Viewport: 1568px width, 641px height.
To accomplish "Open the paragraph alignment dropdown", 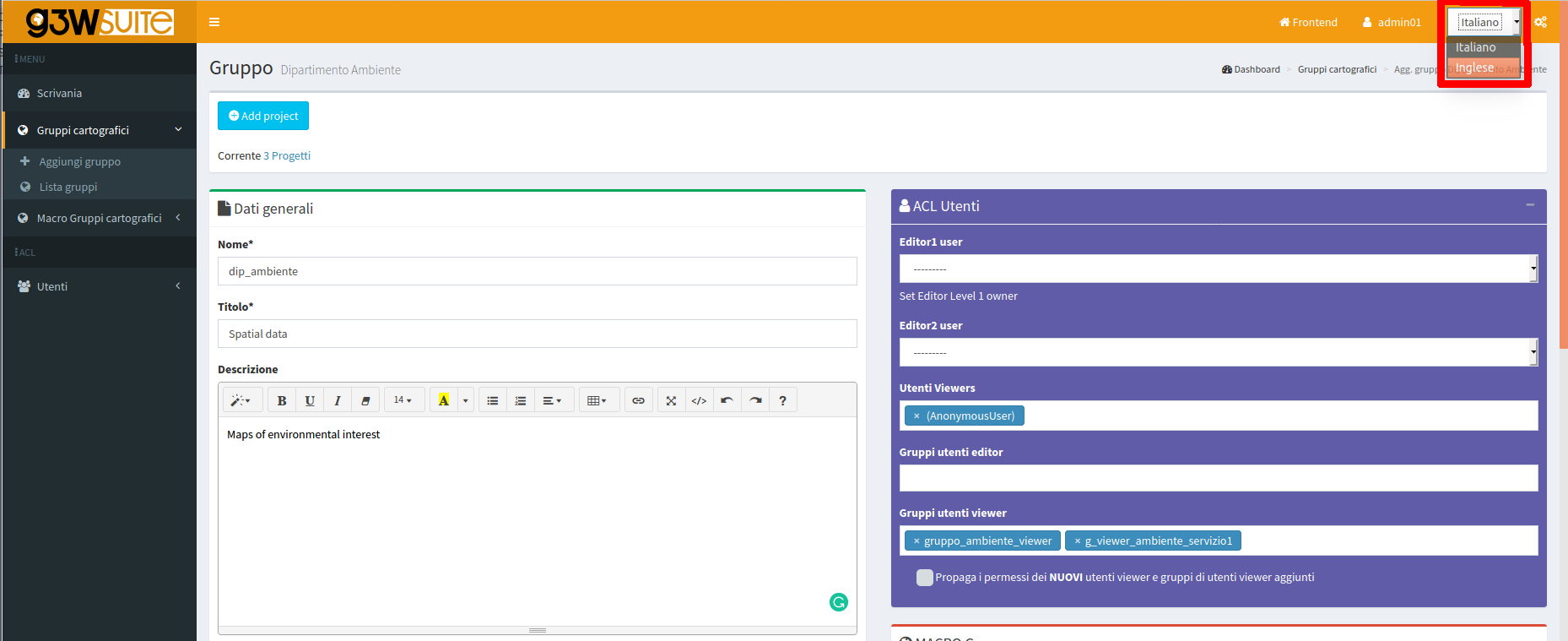I will coord(553,400).
